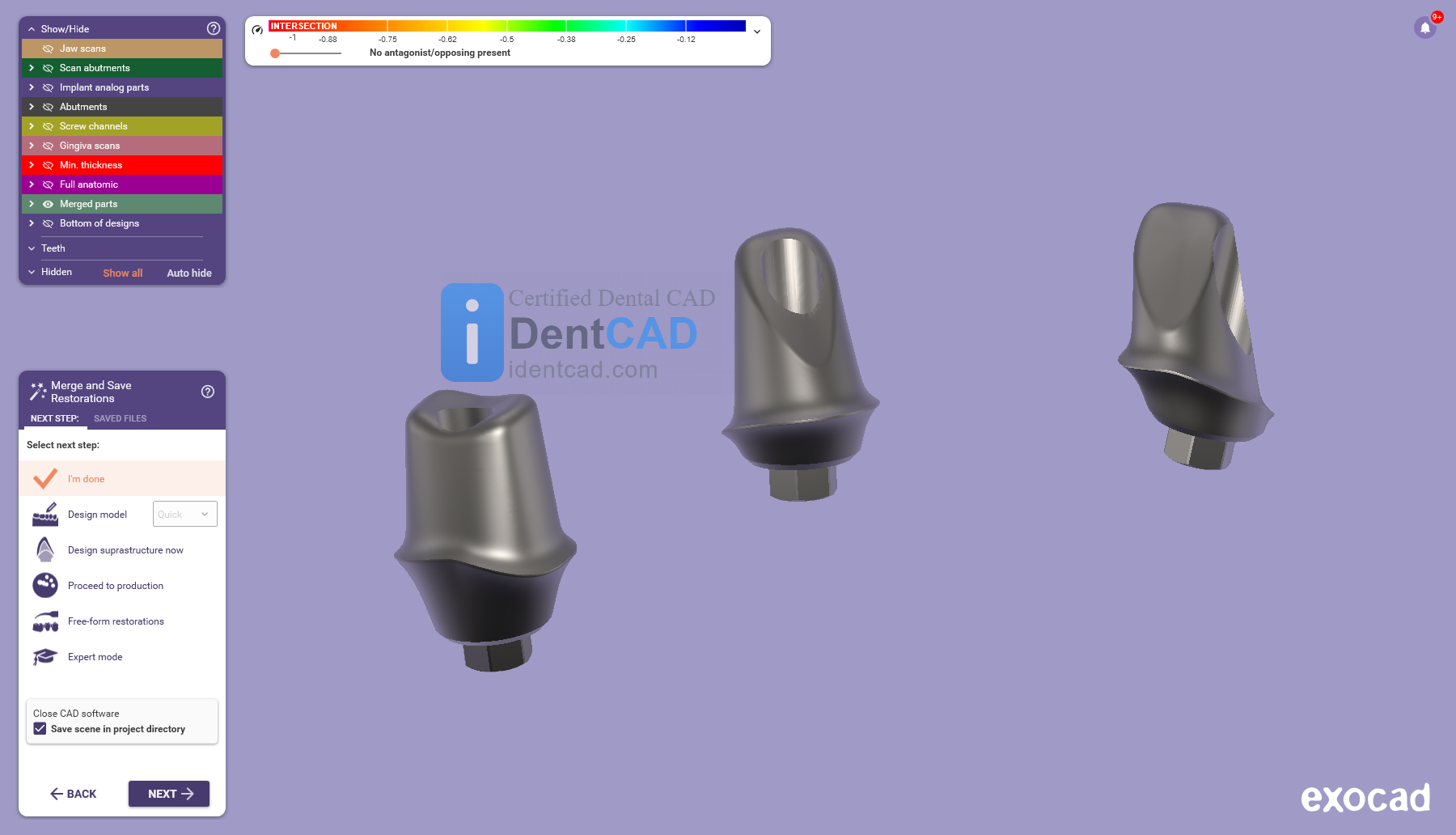
Task: Open the Quick design model dropdown
Action: 184,515
